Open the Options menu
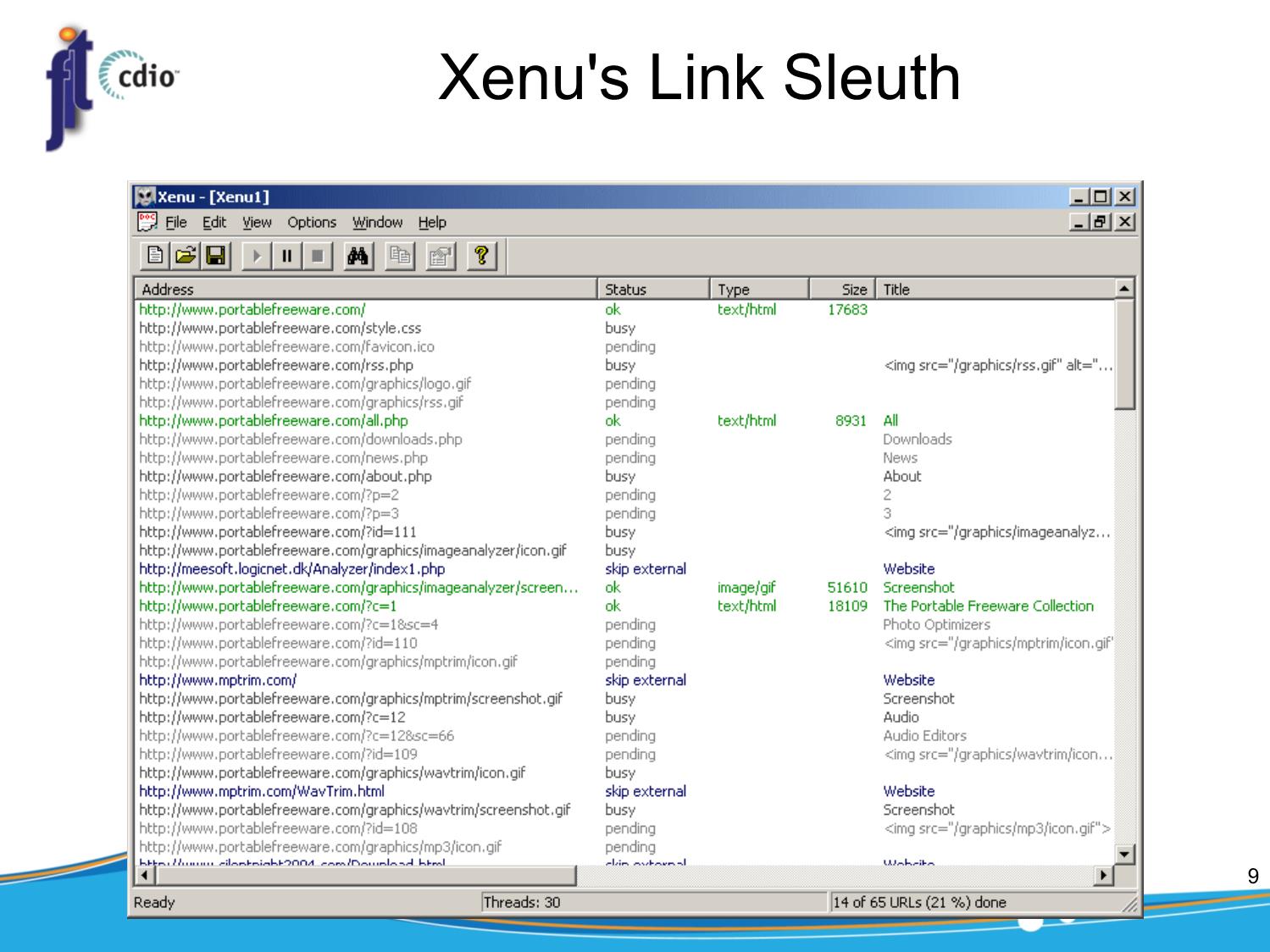Viewport: 1270px width, 952px height. [x=312, y=223]
